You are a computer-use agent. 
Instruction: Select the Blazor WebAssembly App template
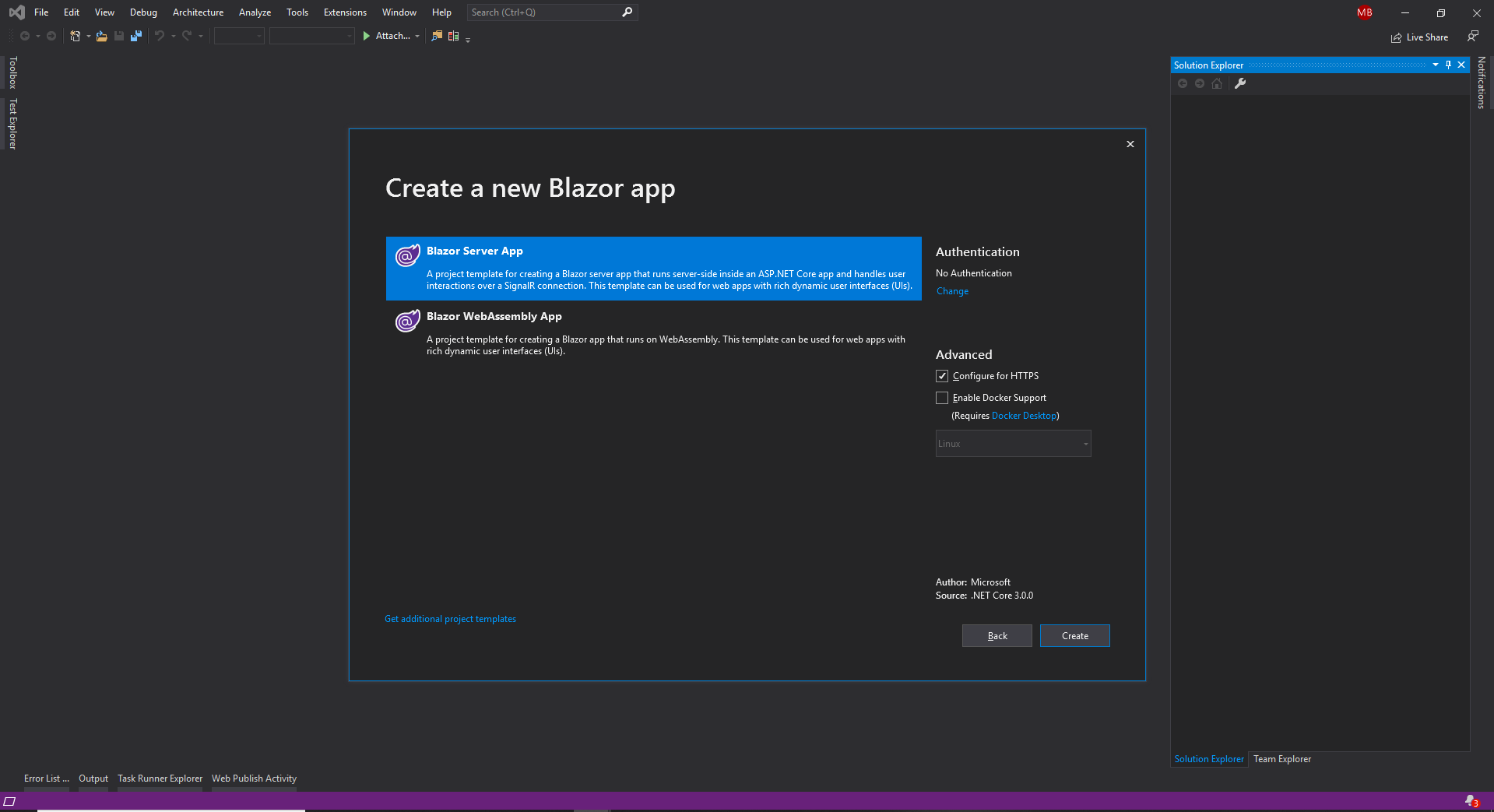(x=653, y=333)
